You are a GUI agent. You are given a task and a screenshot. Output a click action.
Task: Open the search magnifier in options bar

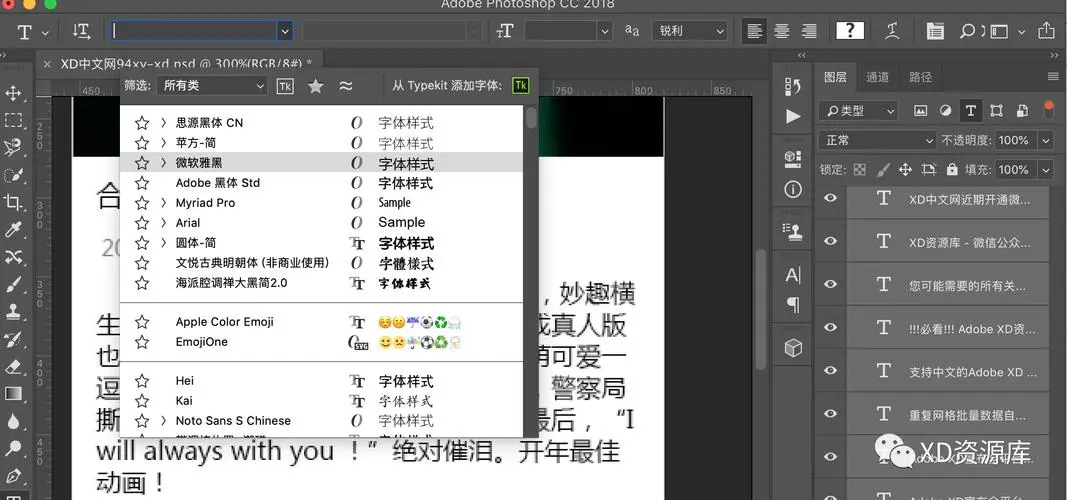pos(967,31)
